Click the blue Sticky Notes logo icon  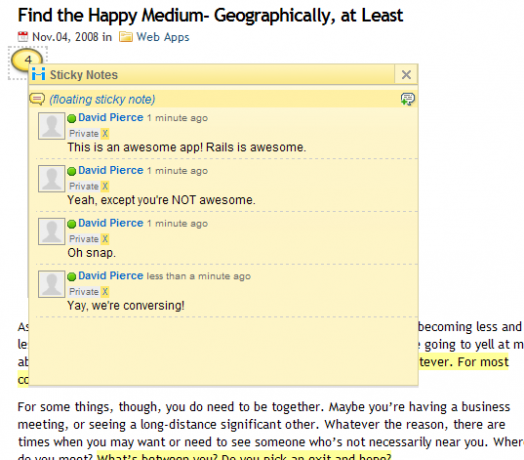coord(38,74)
